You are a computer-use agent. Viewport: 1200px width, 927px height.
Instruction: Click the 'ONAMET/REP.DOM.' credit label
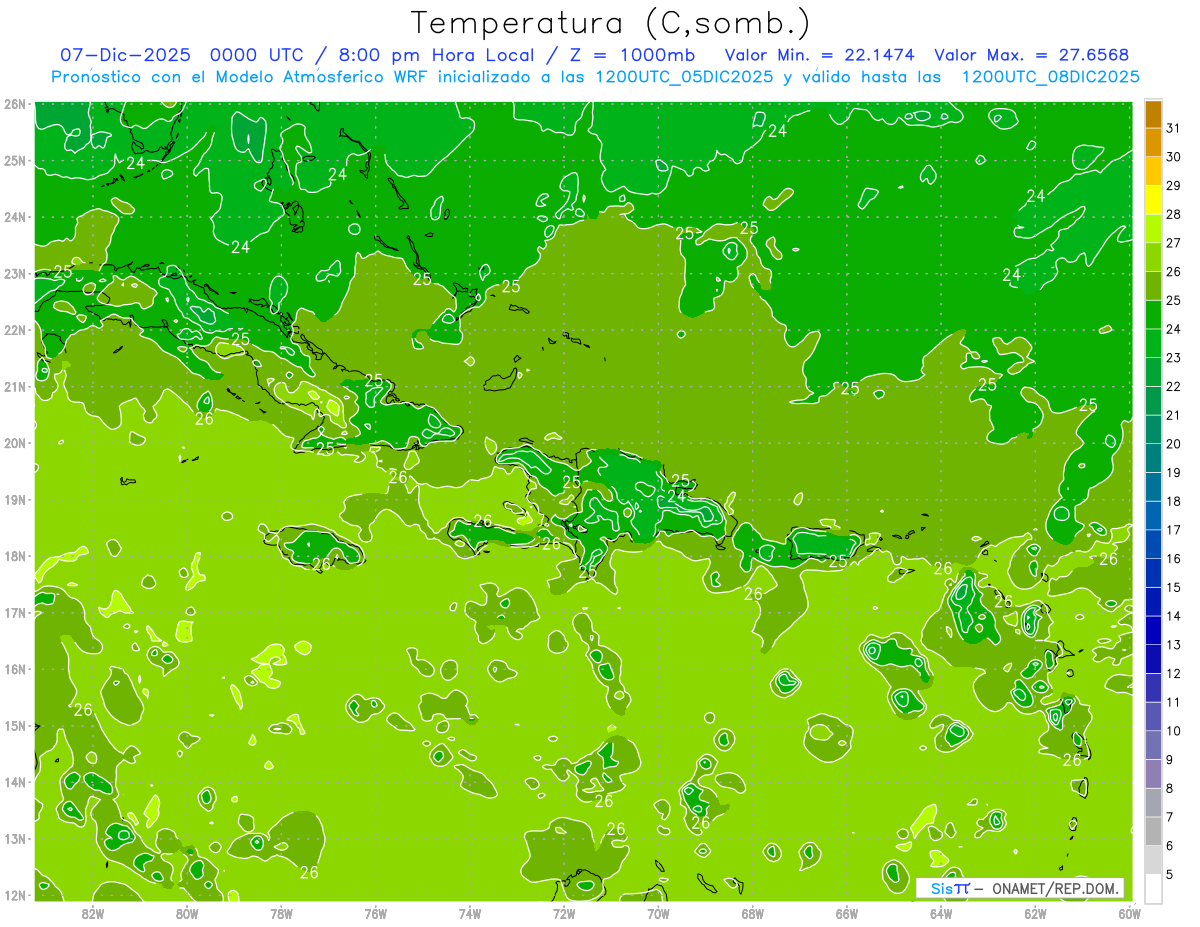1055,888
